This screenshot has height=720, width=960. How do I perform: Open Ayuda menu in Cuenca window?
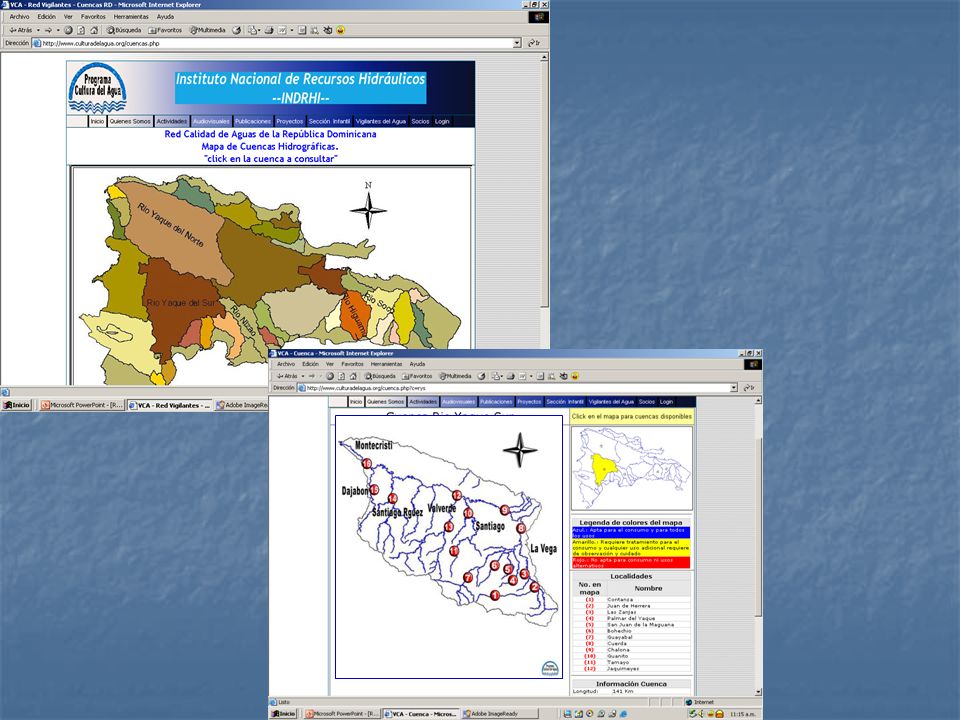(417, 364)
